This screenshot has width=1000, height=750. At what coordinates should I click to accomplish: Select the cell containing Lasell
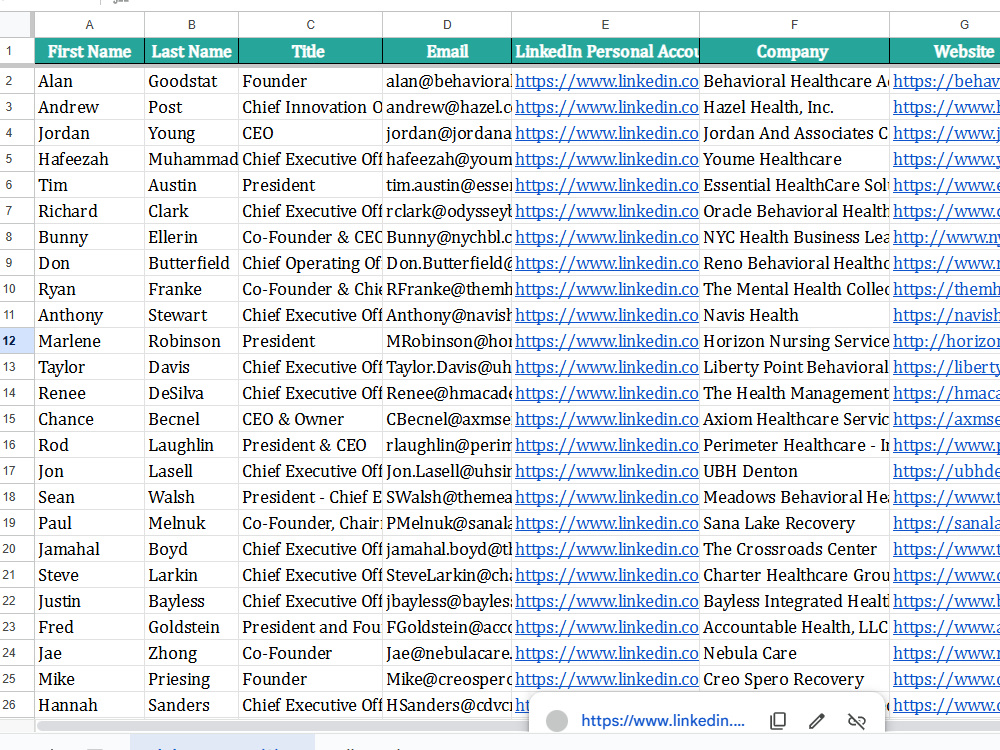coord(191,471)
